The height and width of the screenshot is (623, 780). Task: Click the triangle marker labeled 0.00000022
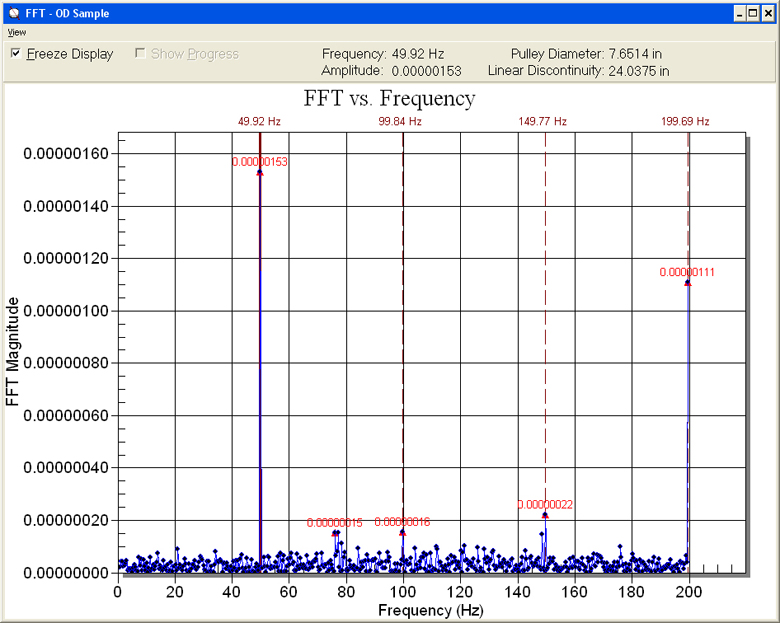(545, 515)
